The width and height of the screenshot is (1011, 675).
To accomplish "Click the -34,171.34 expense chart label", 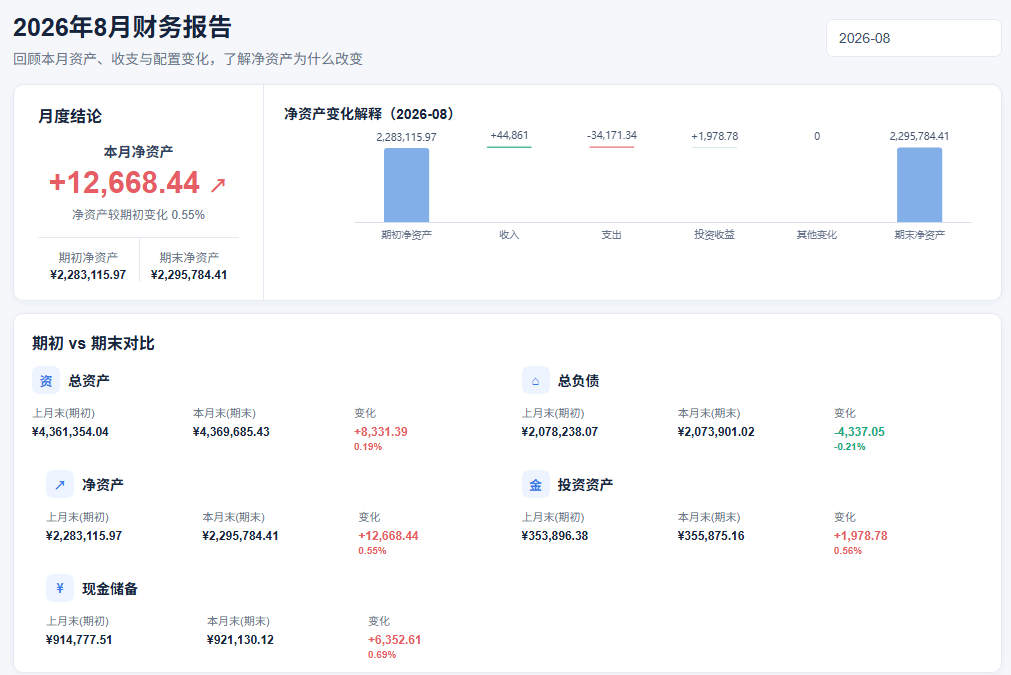I will click(x=612, y=135).
